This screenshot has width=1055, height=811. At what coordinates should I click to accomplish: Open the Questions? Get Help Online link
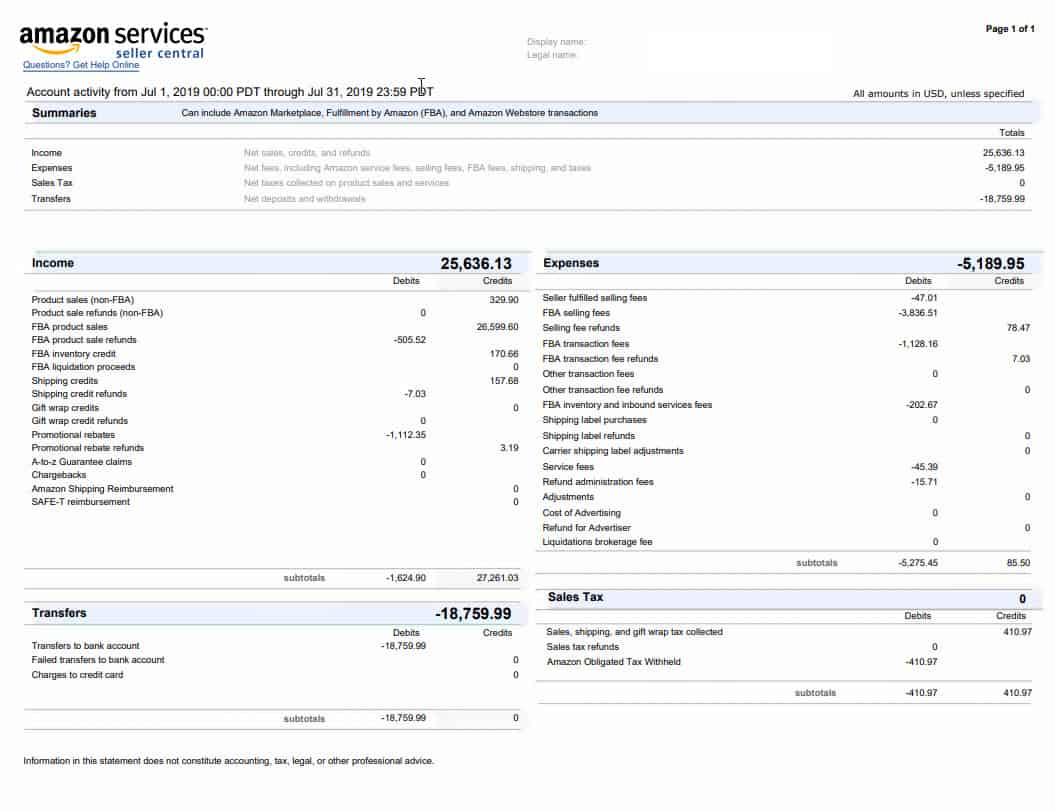point(81,65)
